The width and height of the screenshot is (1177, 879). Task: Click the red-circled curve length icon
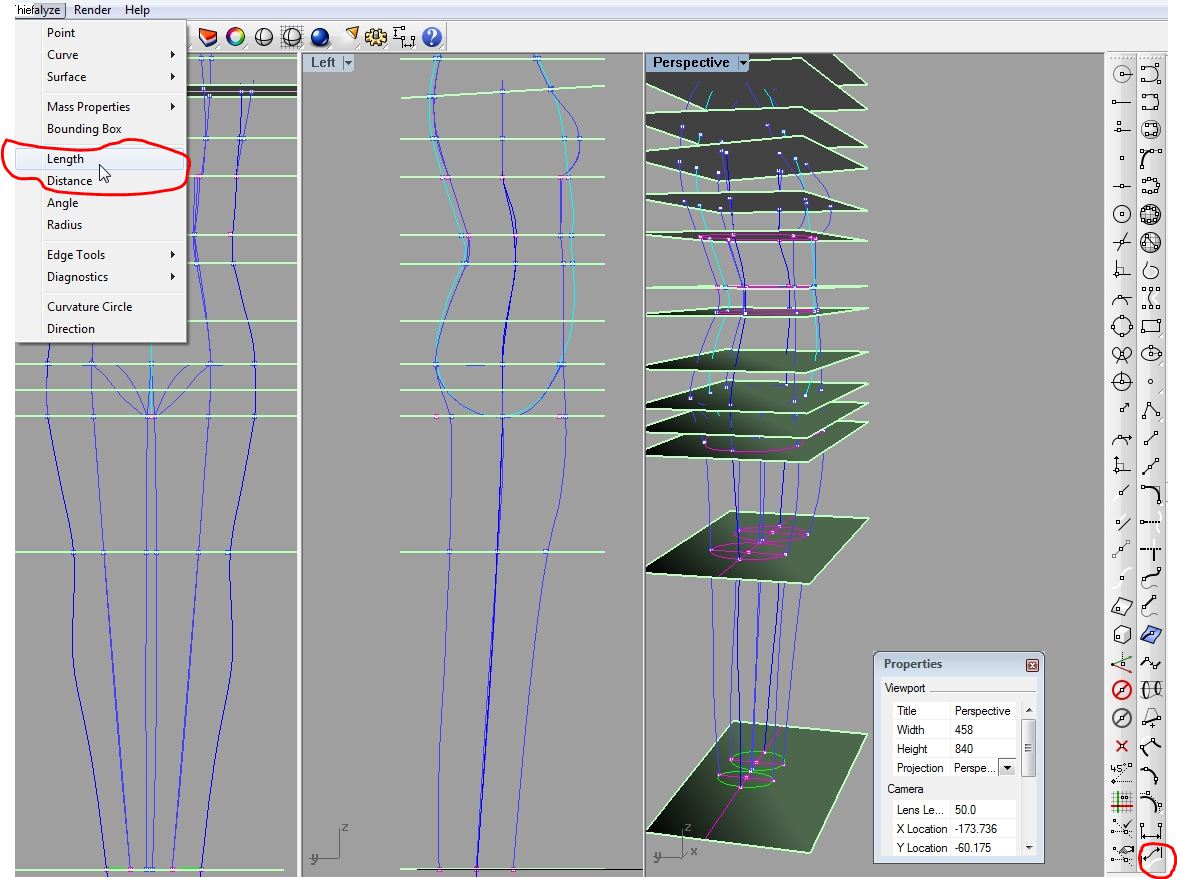click(x=1151, y=857)
